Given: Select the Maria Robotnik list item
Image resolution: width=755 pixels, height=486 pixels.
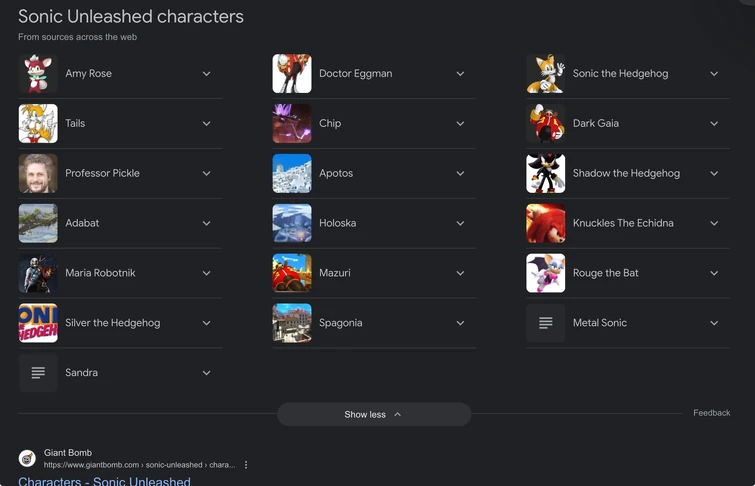Looking at the screenshot, I should click(x=100, y=273).
